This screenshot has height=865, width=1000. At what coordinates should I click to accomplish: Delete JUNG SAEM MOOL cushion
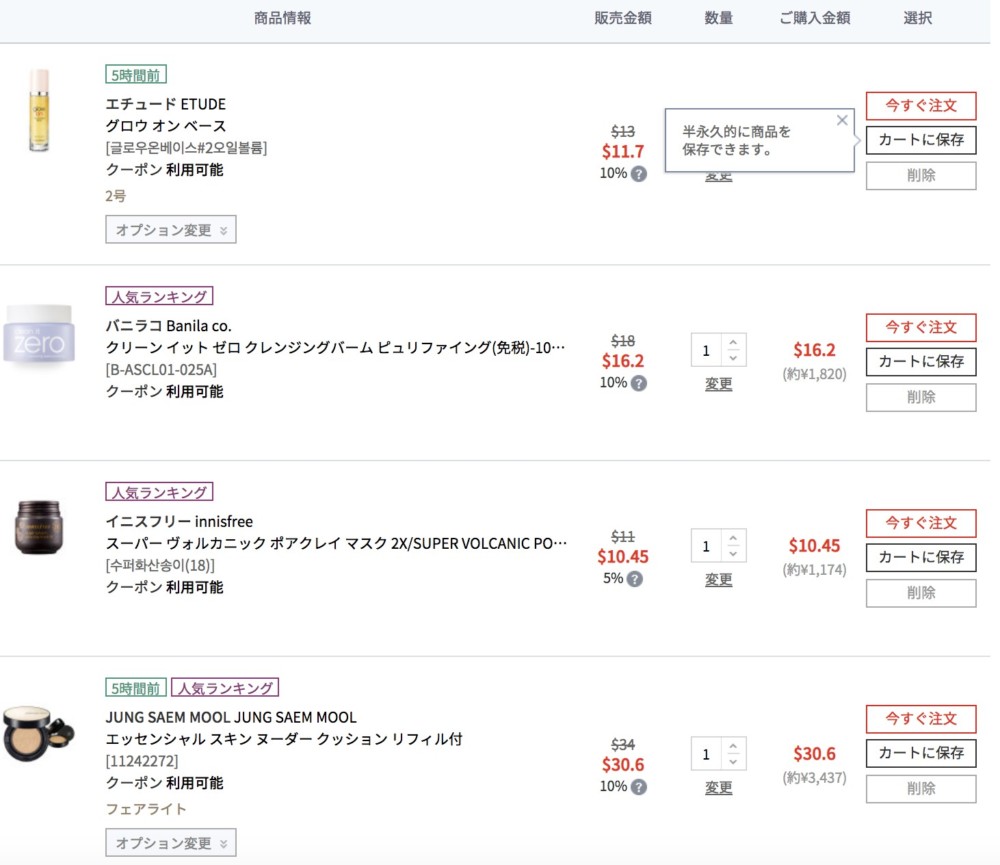(921, 789)
